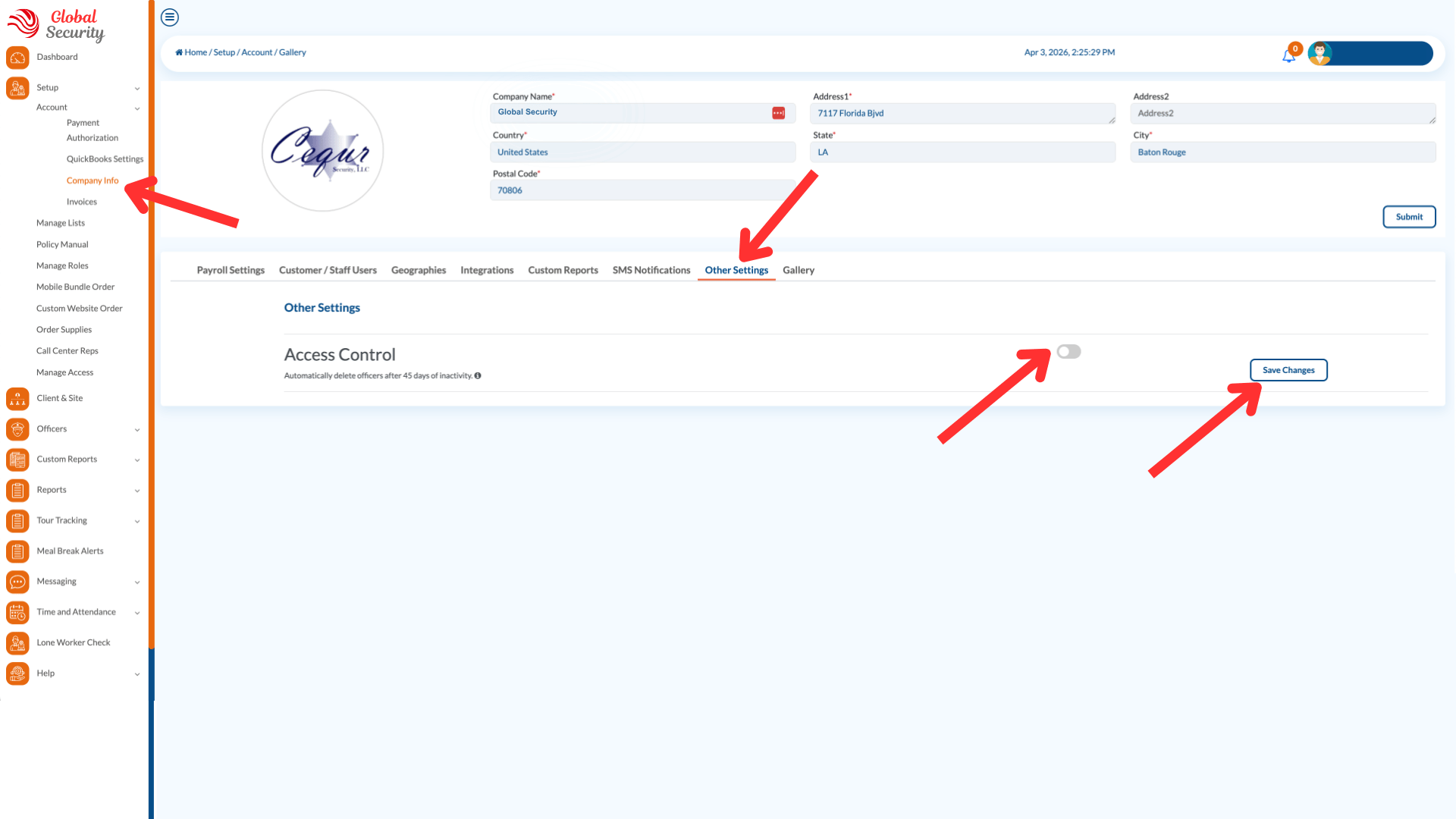Click the Access Control info icon
The width and height of the screenshot is (1456, 819).
(478, 375)
